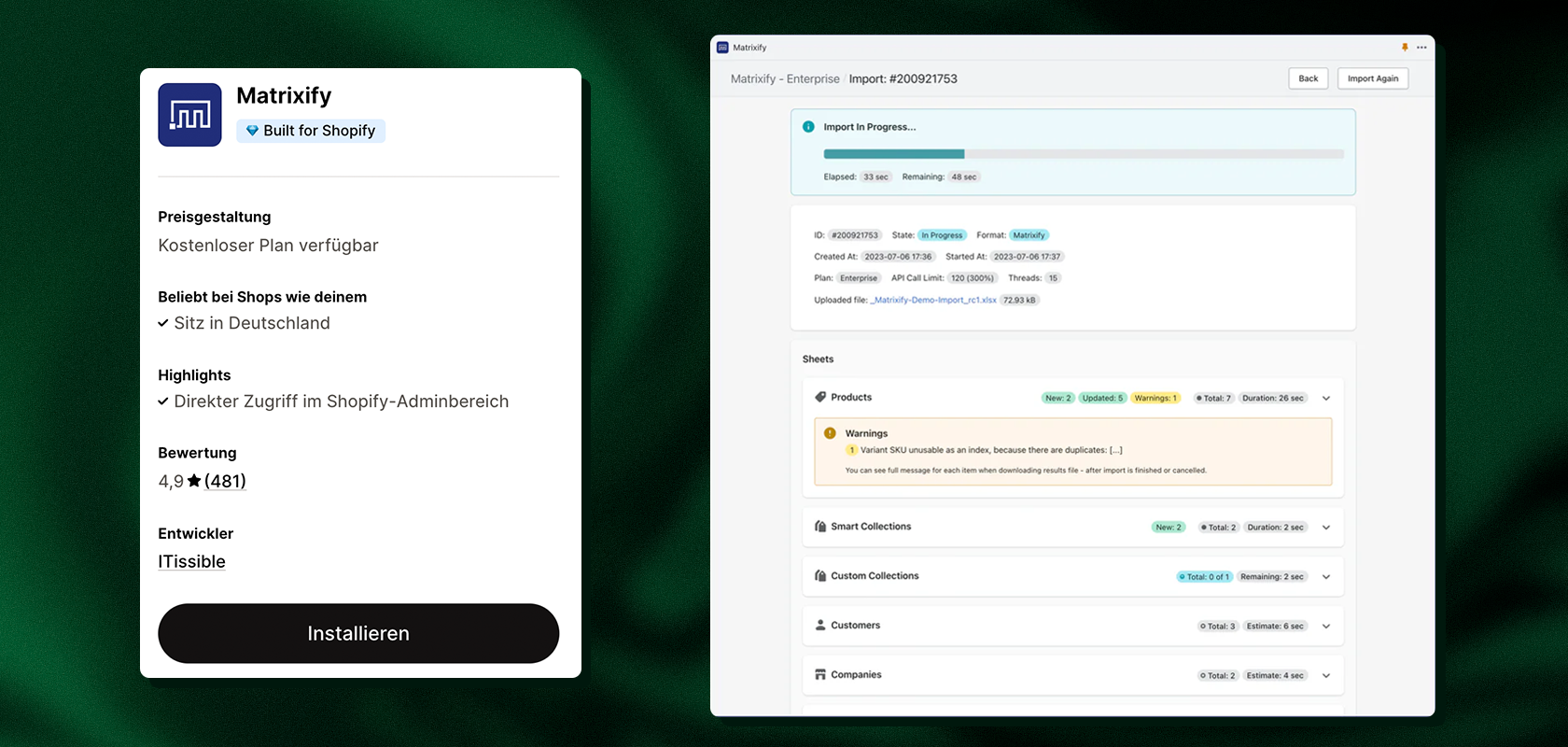The image size is (1568, 747).
Task: Click the Built for Shopify diamond icon
Action: 252,131
